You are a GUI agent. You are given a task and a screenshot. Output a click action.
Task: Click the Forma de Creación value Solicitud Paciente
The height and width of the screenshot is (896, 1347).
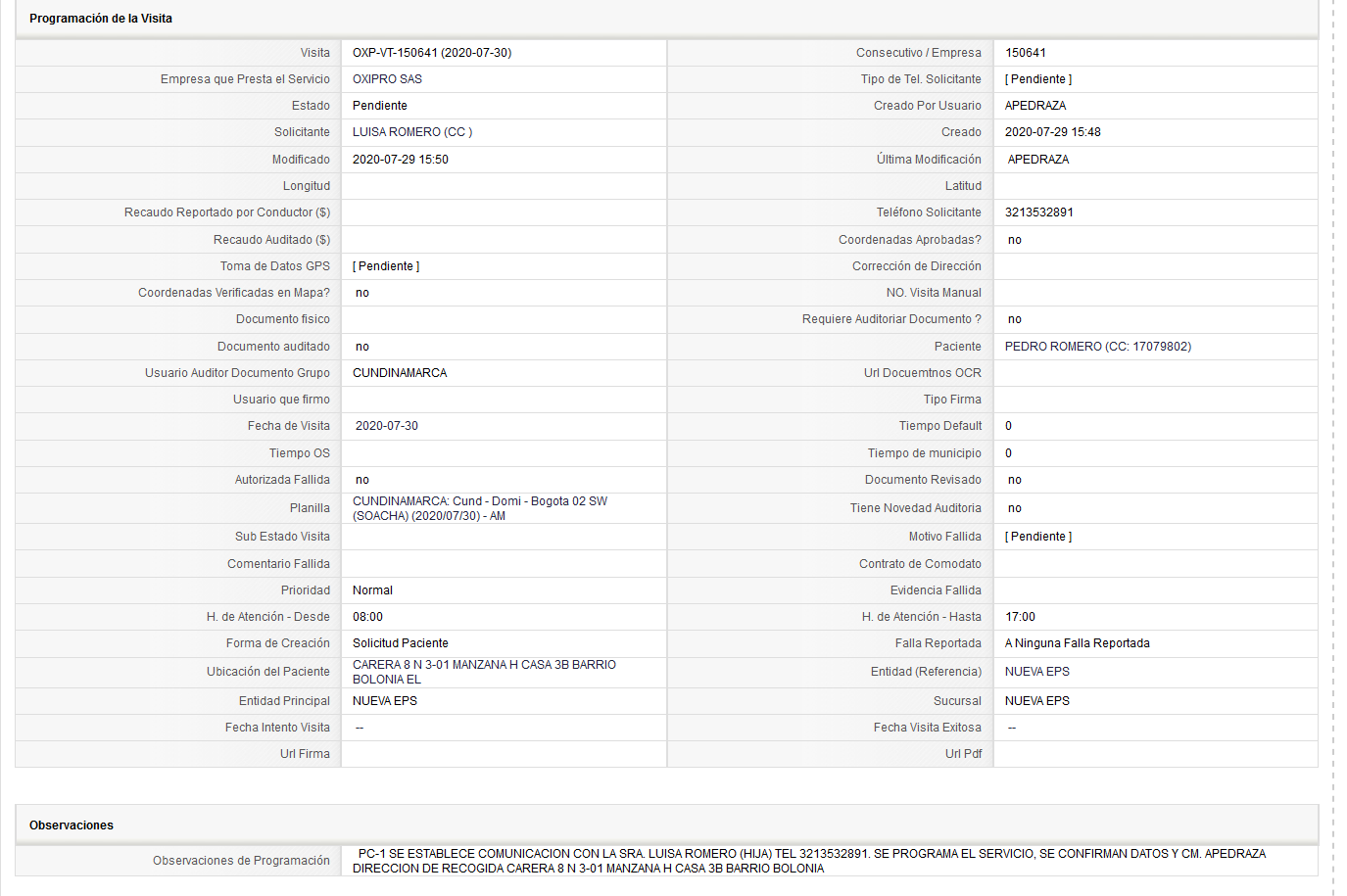pos(401,643)
